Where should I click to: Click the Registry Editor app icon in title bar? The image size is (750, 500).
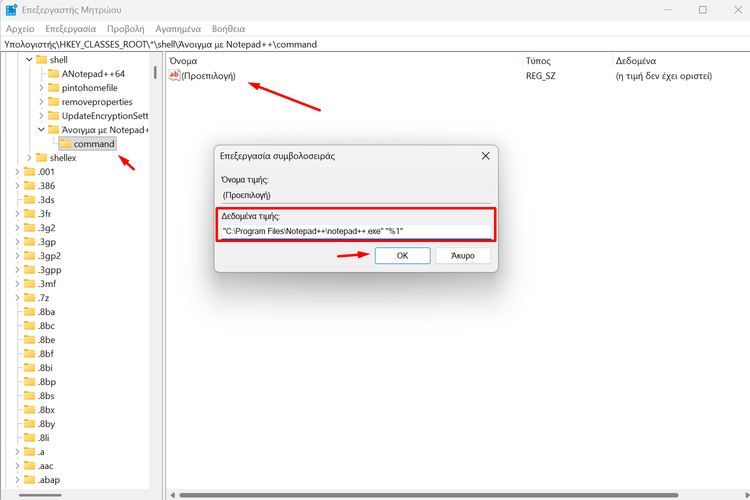pyautogui.click(x=11, y=10)
